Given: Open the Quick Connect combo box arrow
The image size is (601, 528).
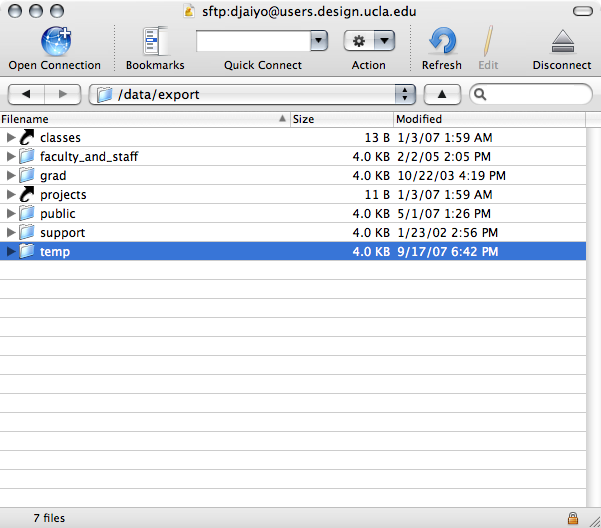Looking at the screenshot, I should [x=319, y=41].
